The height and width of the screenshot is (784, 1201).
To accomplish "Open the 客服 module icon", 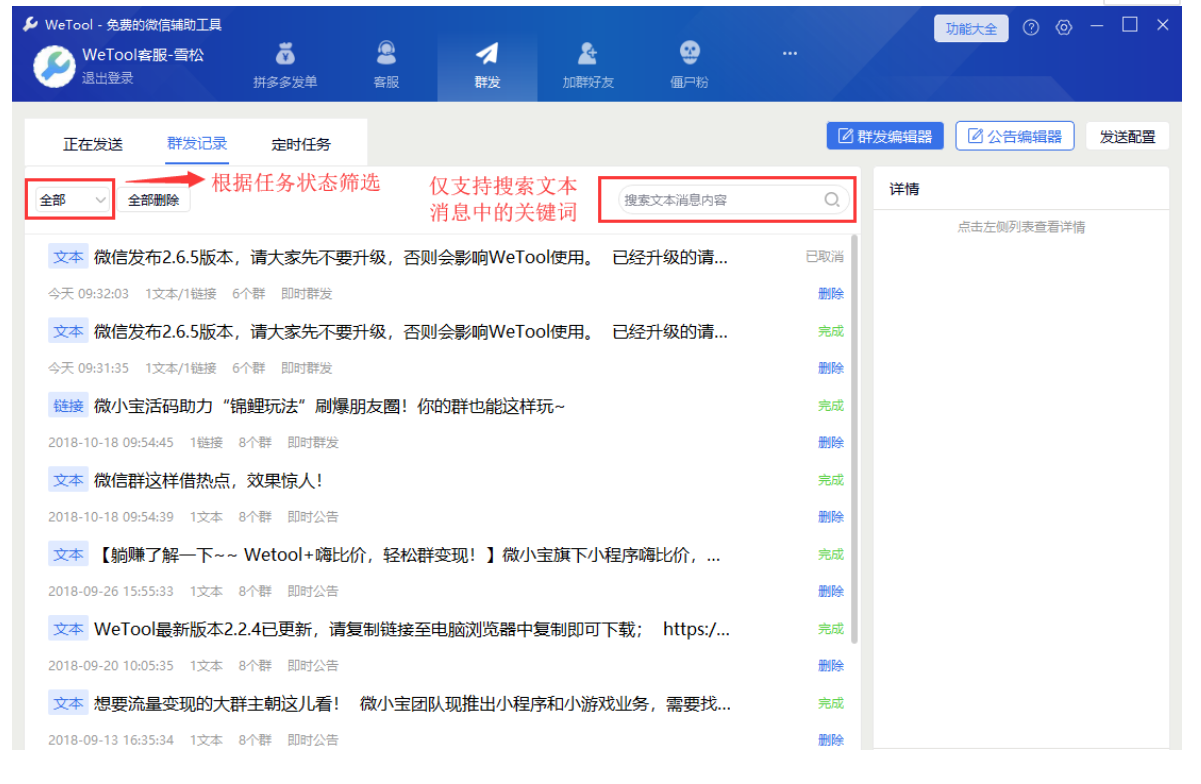I will (x=386, y=52).
